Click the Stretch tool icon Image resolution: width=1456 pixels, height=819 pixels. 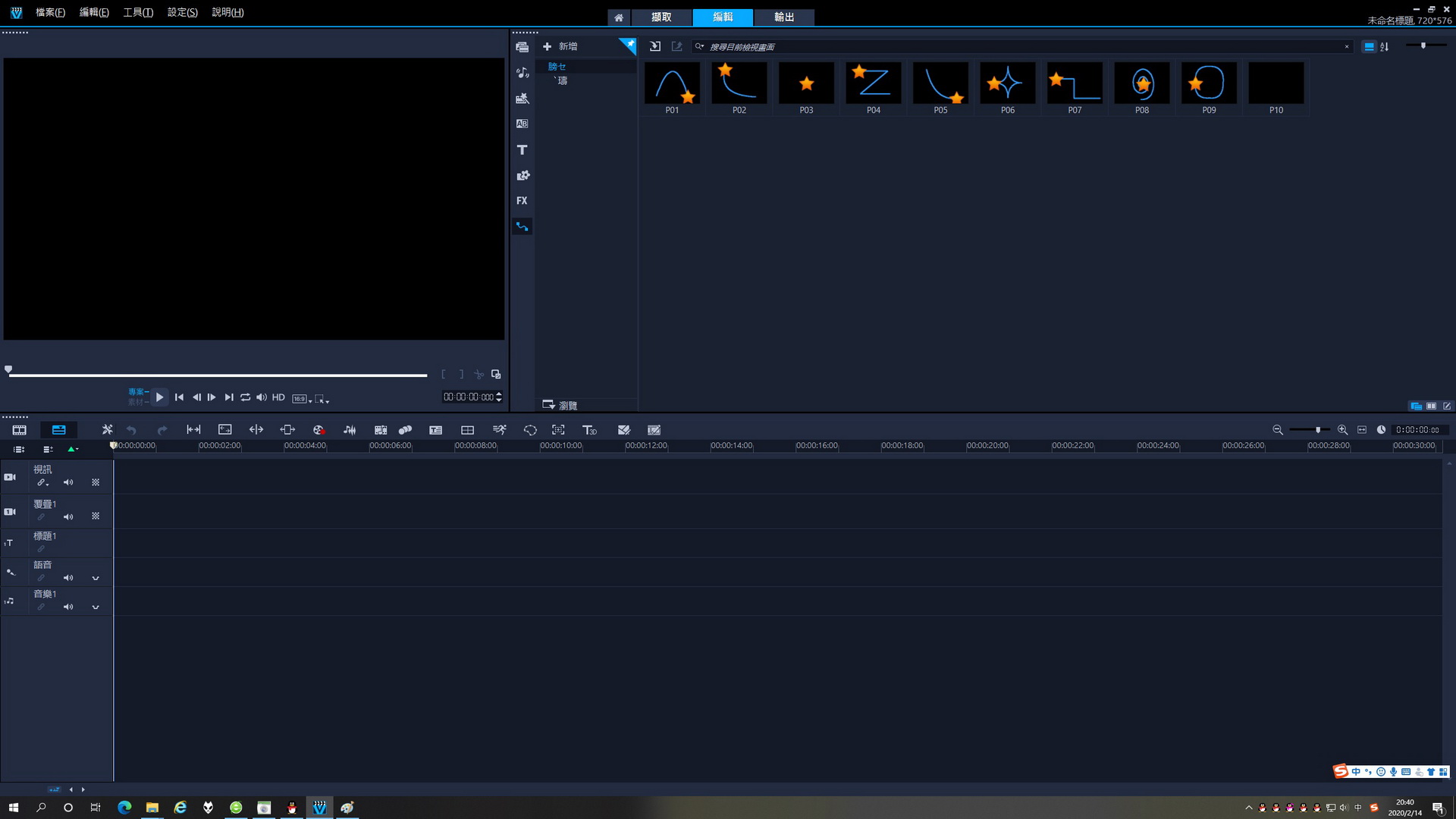224,430
